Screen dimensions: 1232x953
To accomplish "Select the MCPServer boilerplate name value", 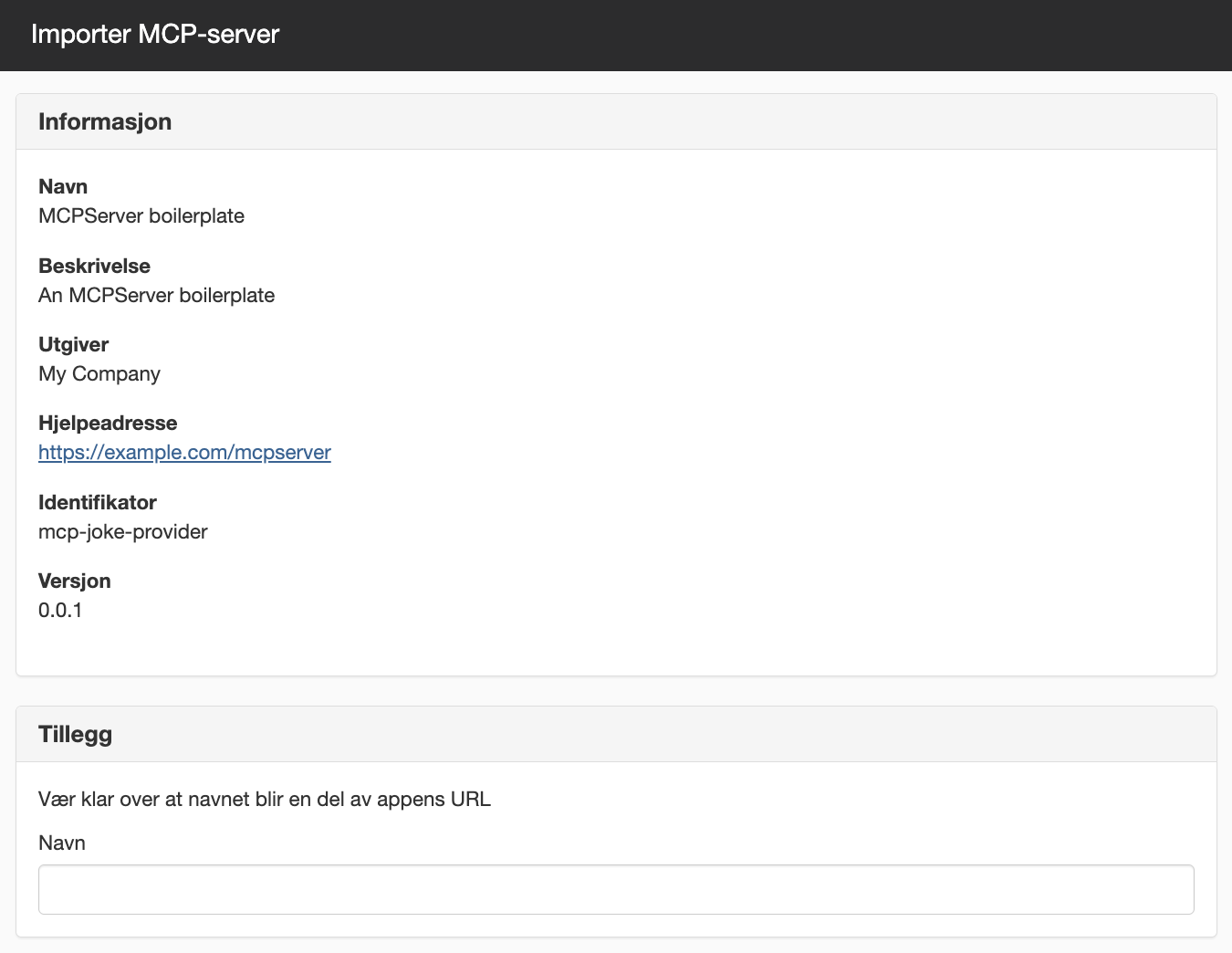I will 141,216.
